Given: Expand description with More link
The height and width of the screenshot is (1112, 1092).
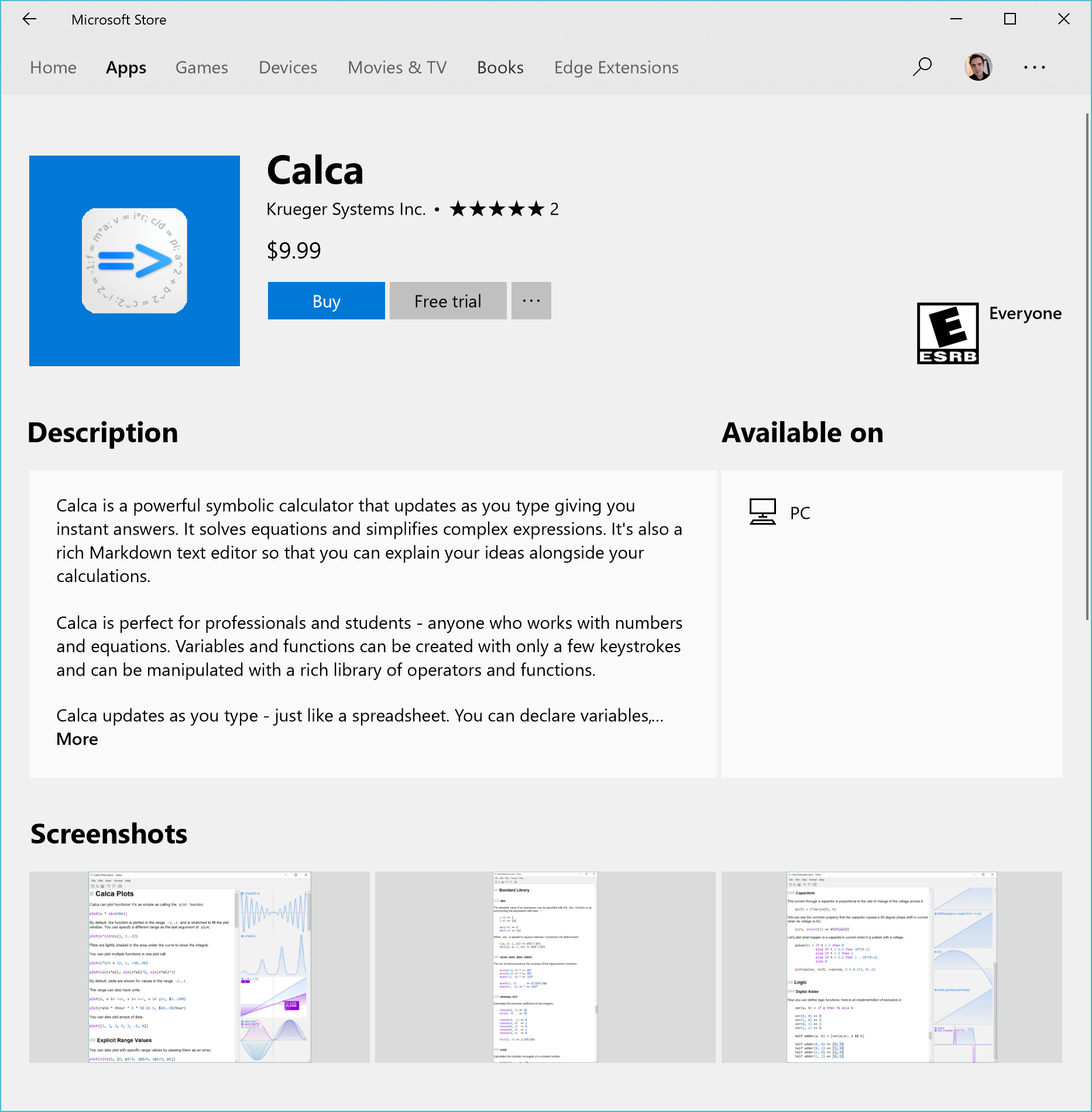Looking at the screenshot, I should tap(77, 739).
